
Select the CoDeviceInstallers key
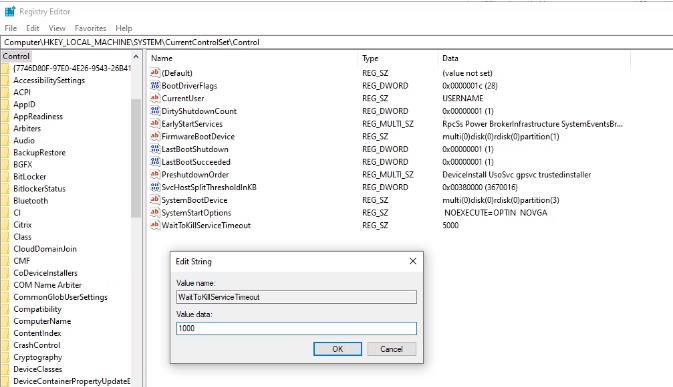point(45,272)
